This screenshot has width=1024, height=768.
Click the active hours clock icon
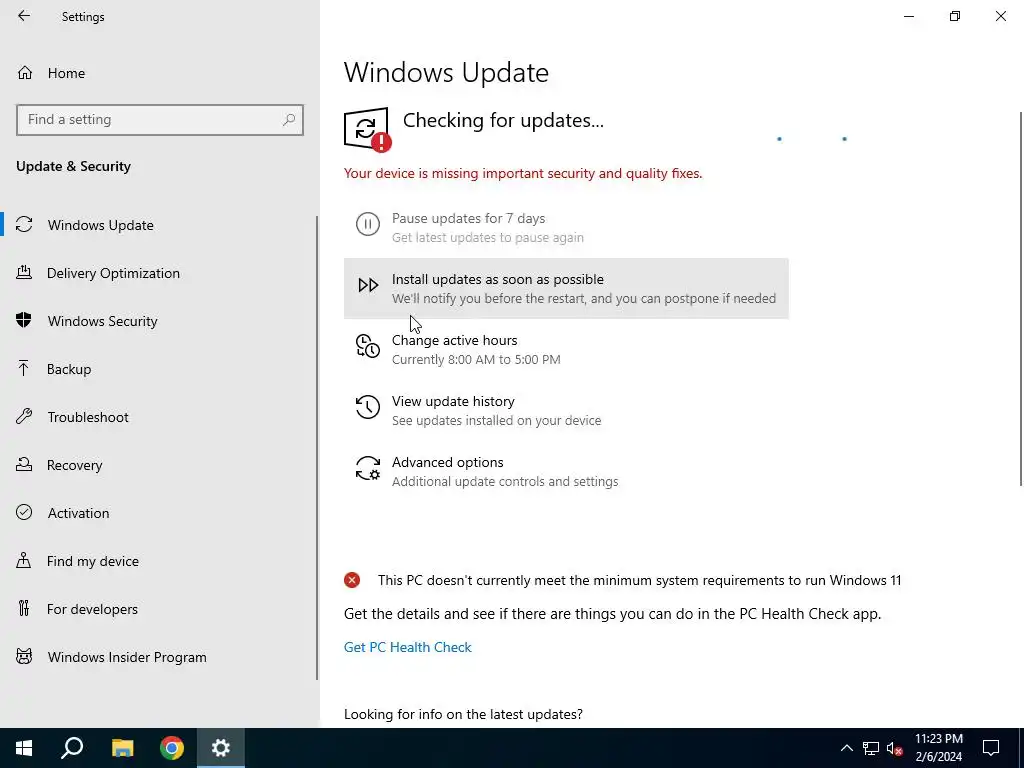pyautogui.click(x=368, y=346)
